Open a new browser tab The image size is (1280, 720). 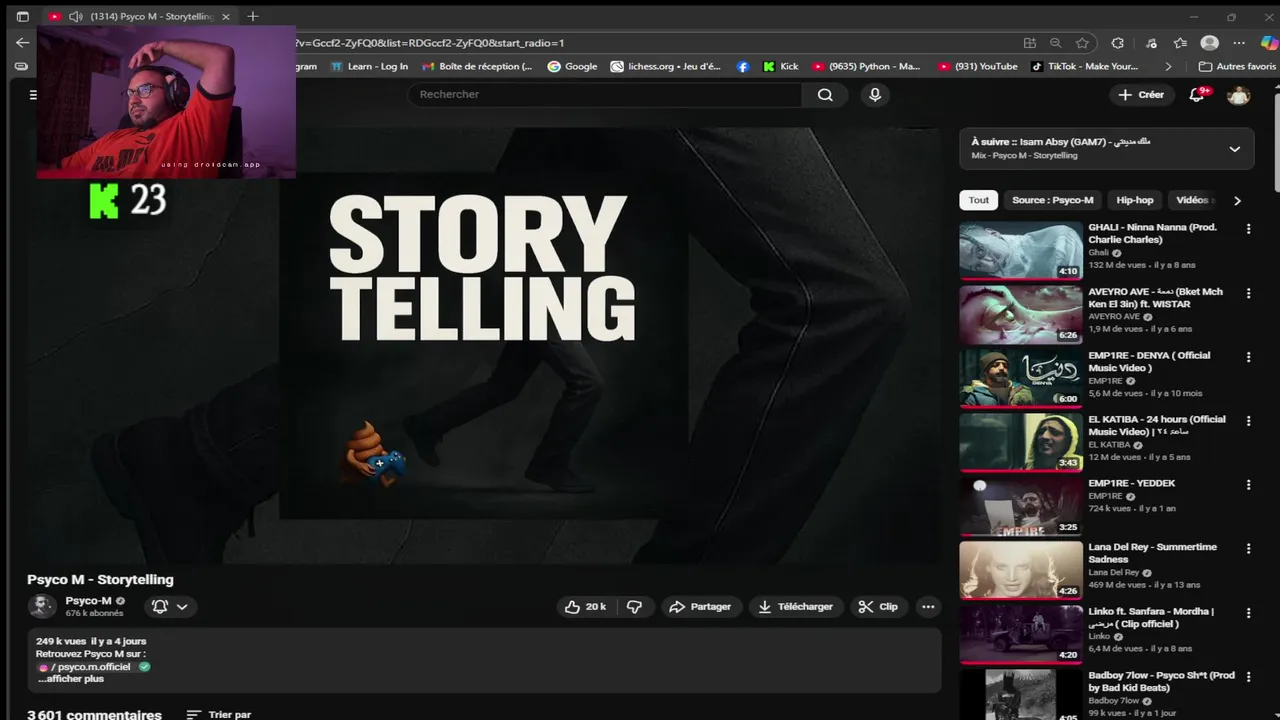tap(253, 16)
